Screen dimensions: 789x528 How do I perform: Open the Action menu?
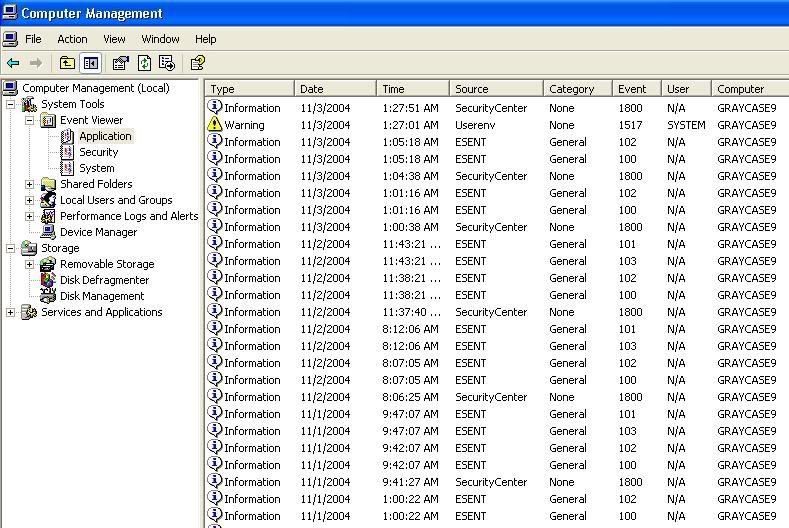[x=72, y=39]
